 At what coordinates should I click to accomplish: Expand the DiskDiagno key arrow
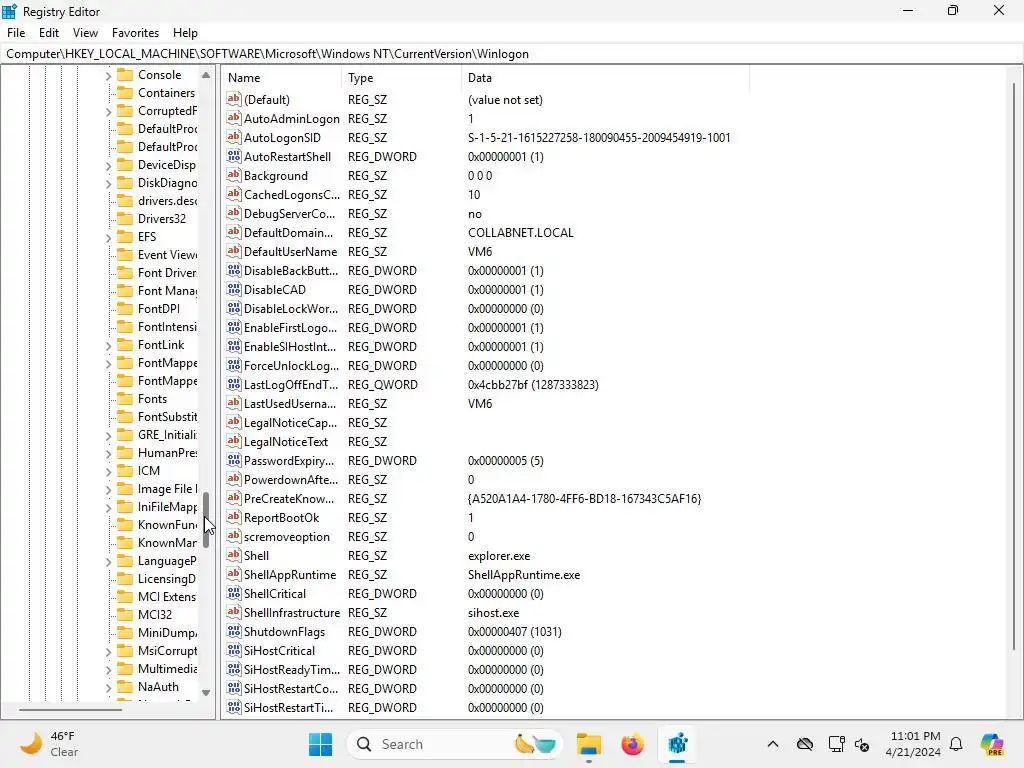pos(108,184)
